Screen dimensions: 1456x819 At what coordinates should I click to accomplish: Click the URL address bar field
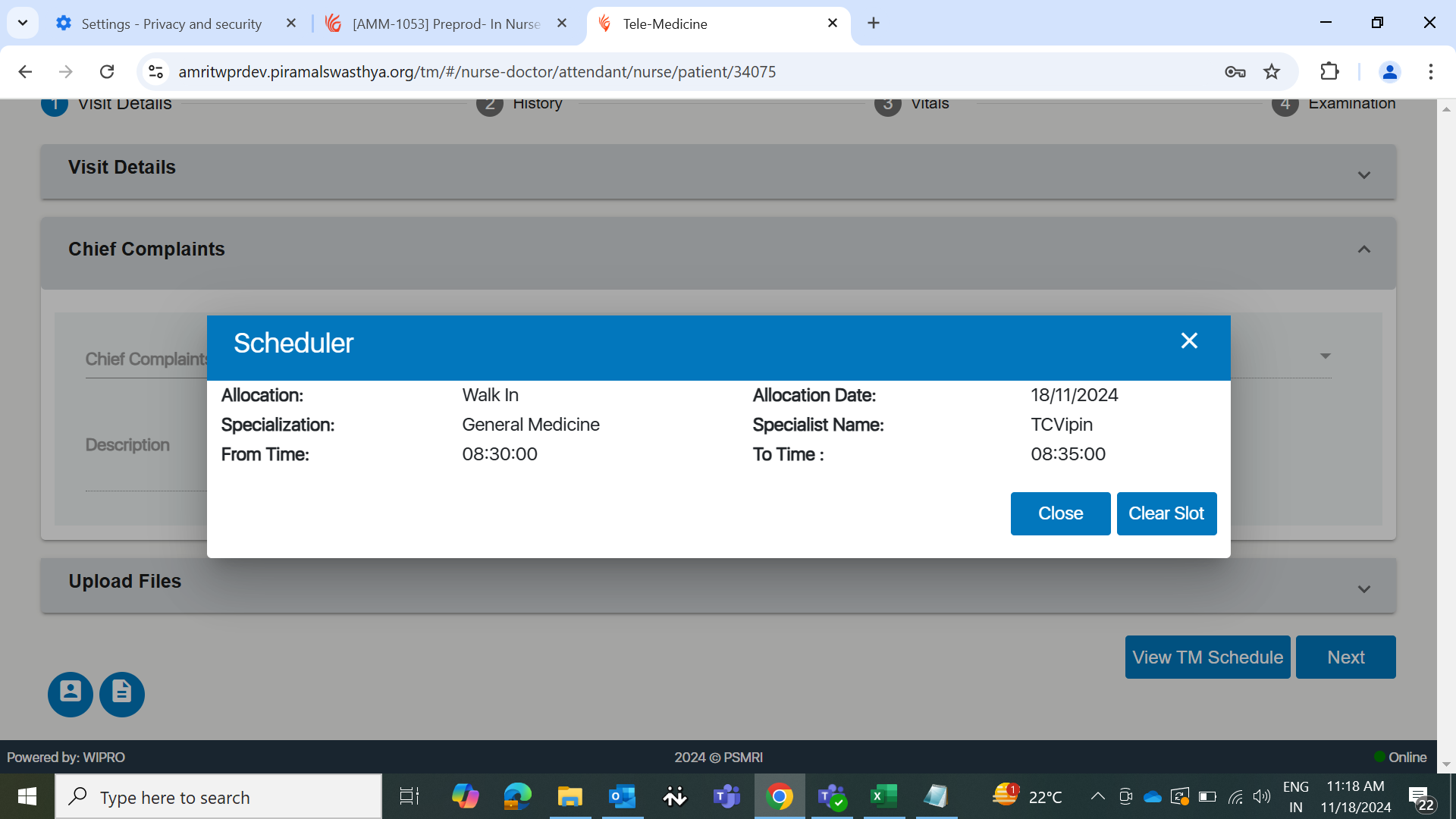click(607, 71)
